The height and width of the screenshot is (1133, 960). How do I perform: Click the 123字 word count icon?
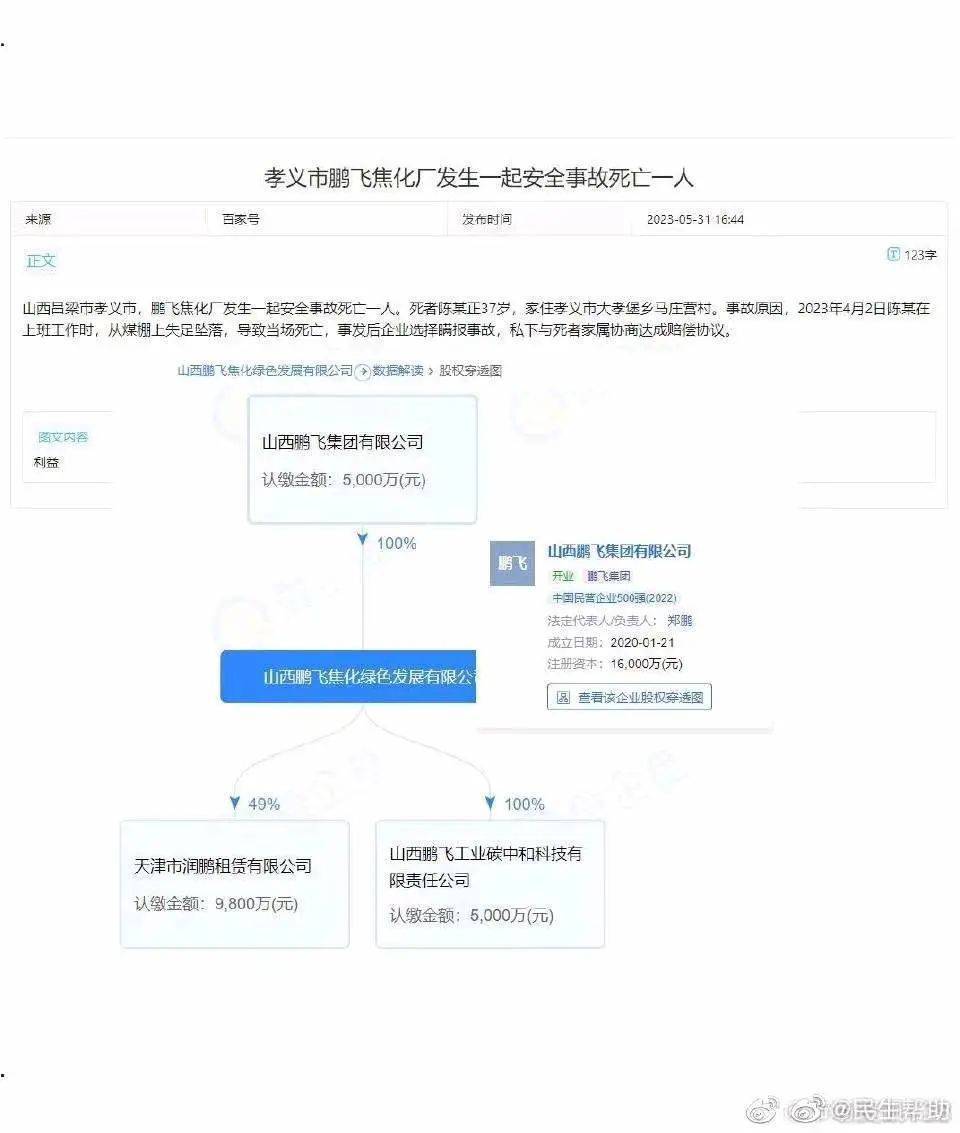[893, 254]
